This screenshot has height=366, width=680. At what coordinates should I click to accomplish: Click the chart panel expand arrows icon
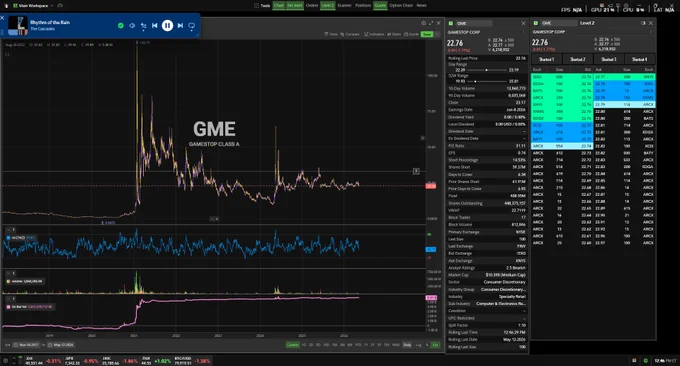coord(431,23)
